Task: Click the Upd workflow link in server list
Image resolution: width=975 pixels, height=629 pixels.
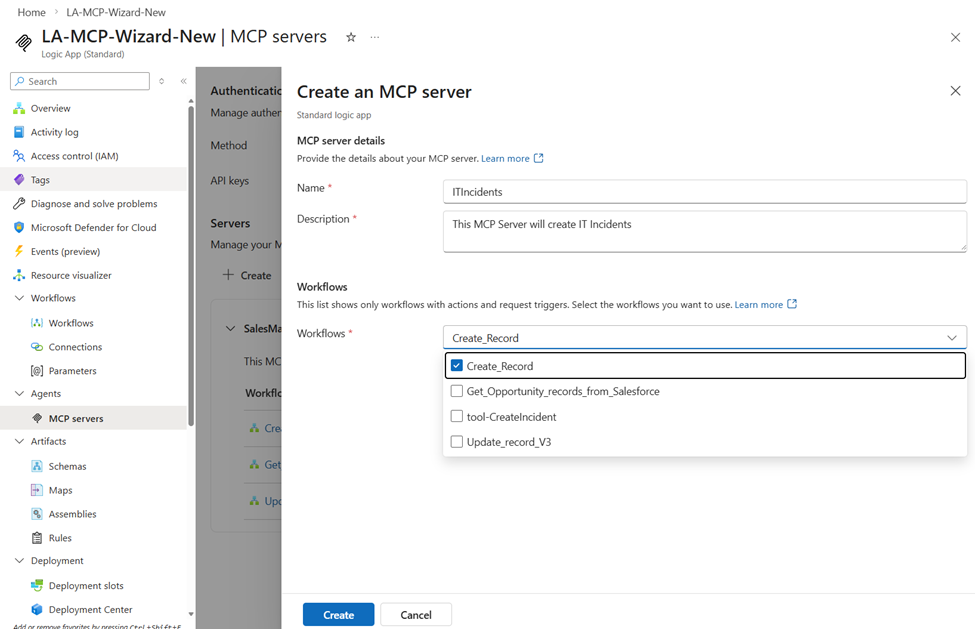Action: click(272, 501)
